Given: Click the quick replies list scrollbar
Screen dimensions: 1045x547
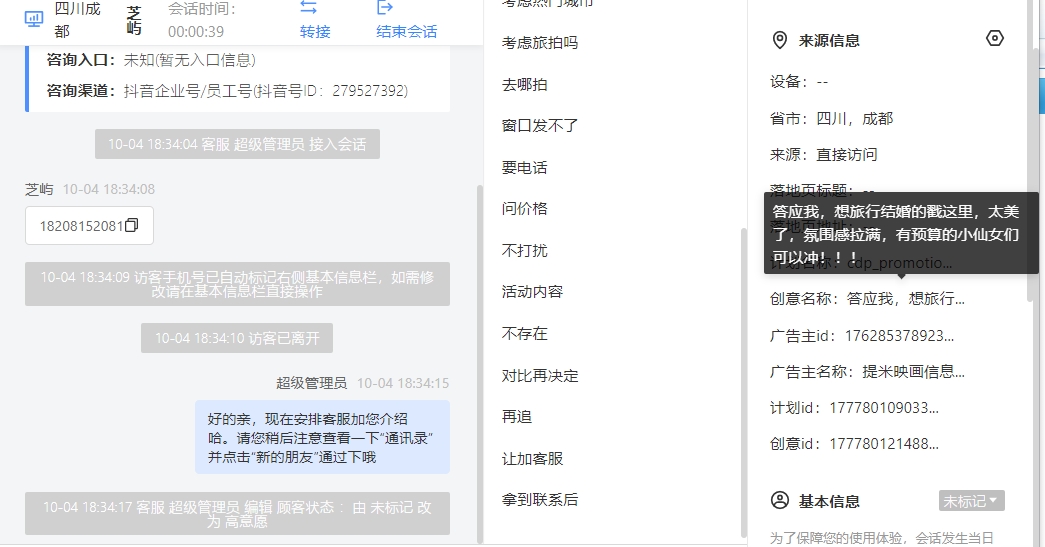Looking at the screenshot, I should pos(743,382).
